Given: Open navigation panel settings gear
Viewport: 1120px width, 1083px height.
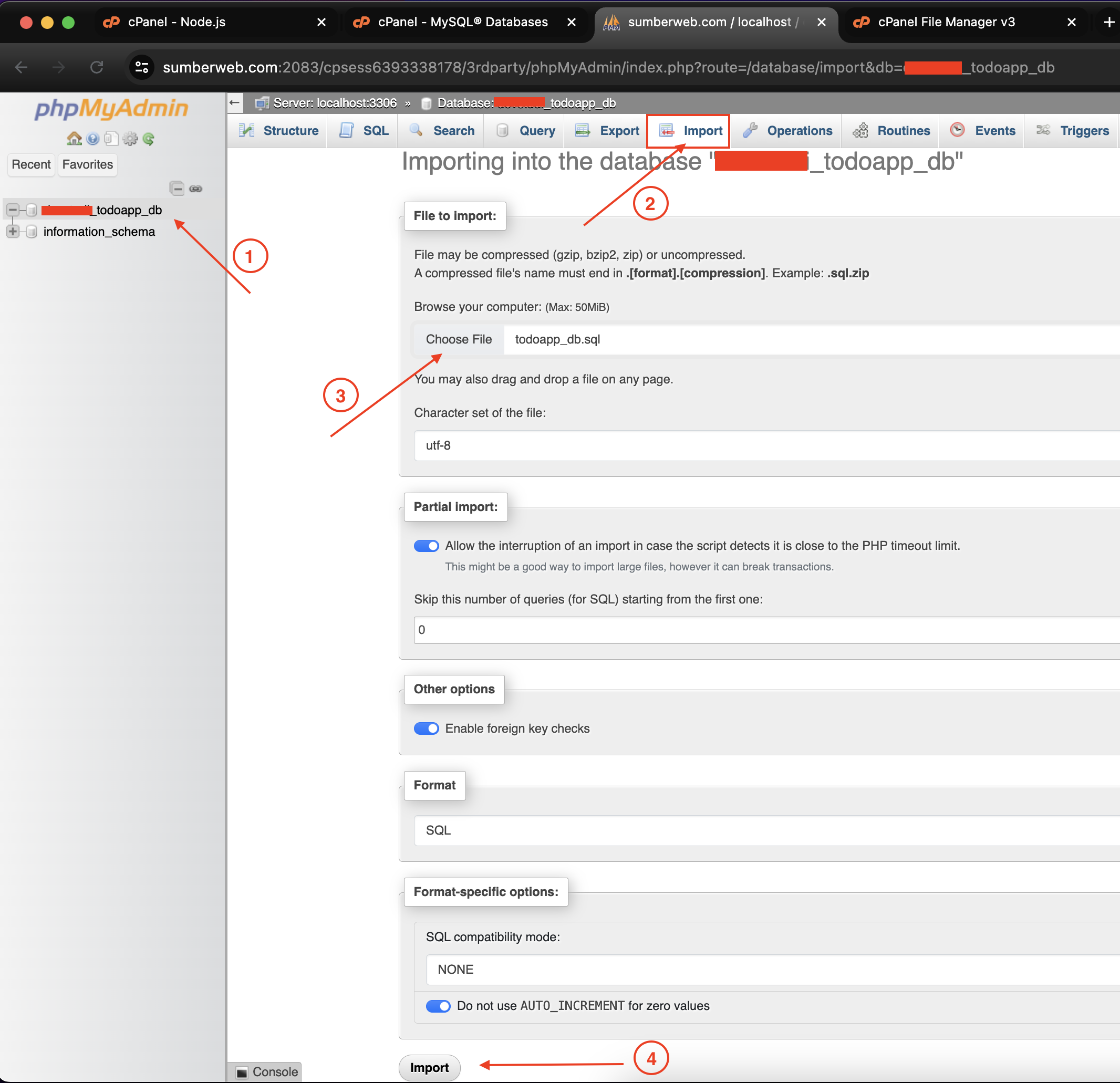Looking at the screenshot, I should click(130, 138).
